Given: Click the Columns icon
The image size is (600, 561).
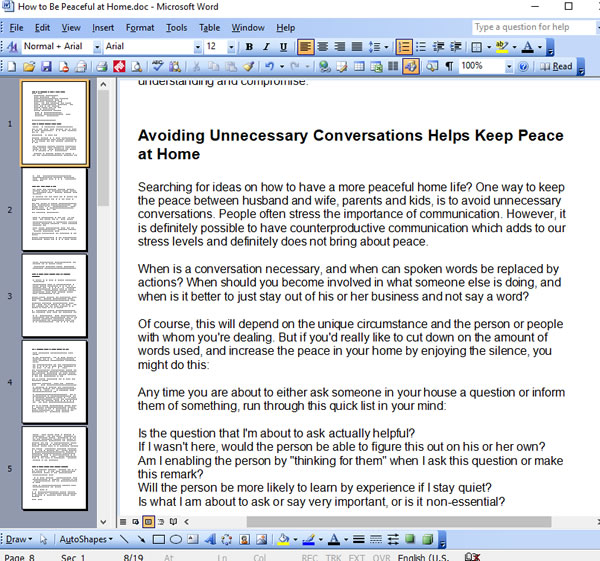Looking at the screenshot, I should click(x=393, y=67).
